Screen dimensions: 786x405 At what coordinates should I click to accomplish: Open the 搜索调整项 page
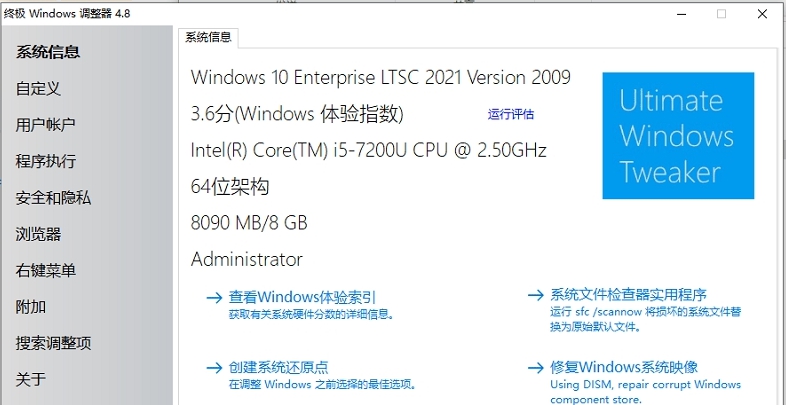[53, 343]
